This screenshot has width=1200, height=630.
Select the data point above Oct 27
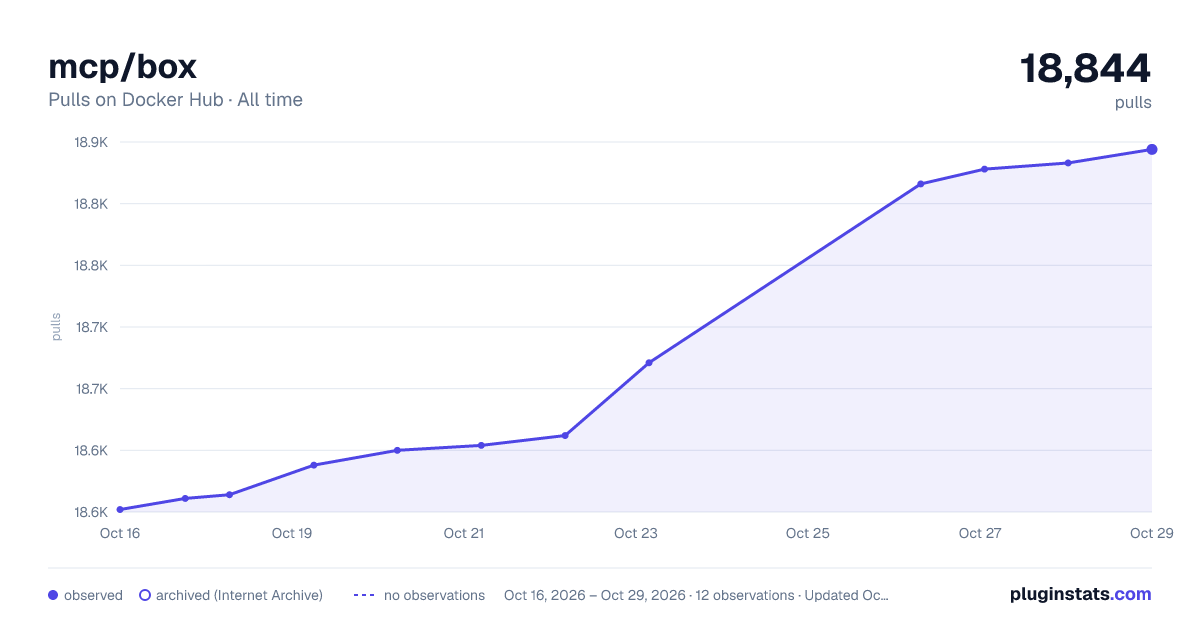[x=984, y=169]
